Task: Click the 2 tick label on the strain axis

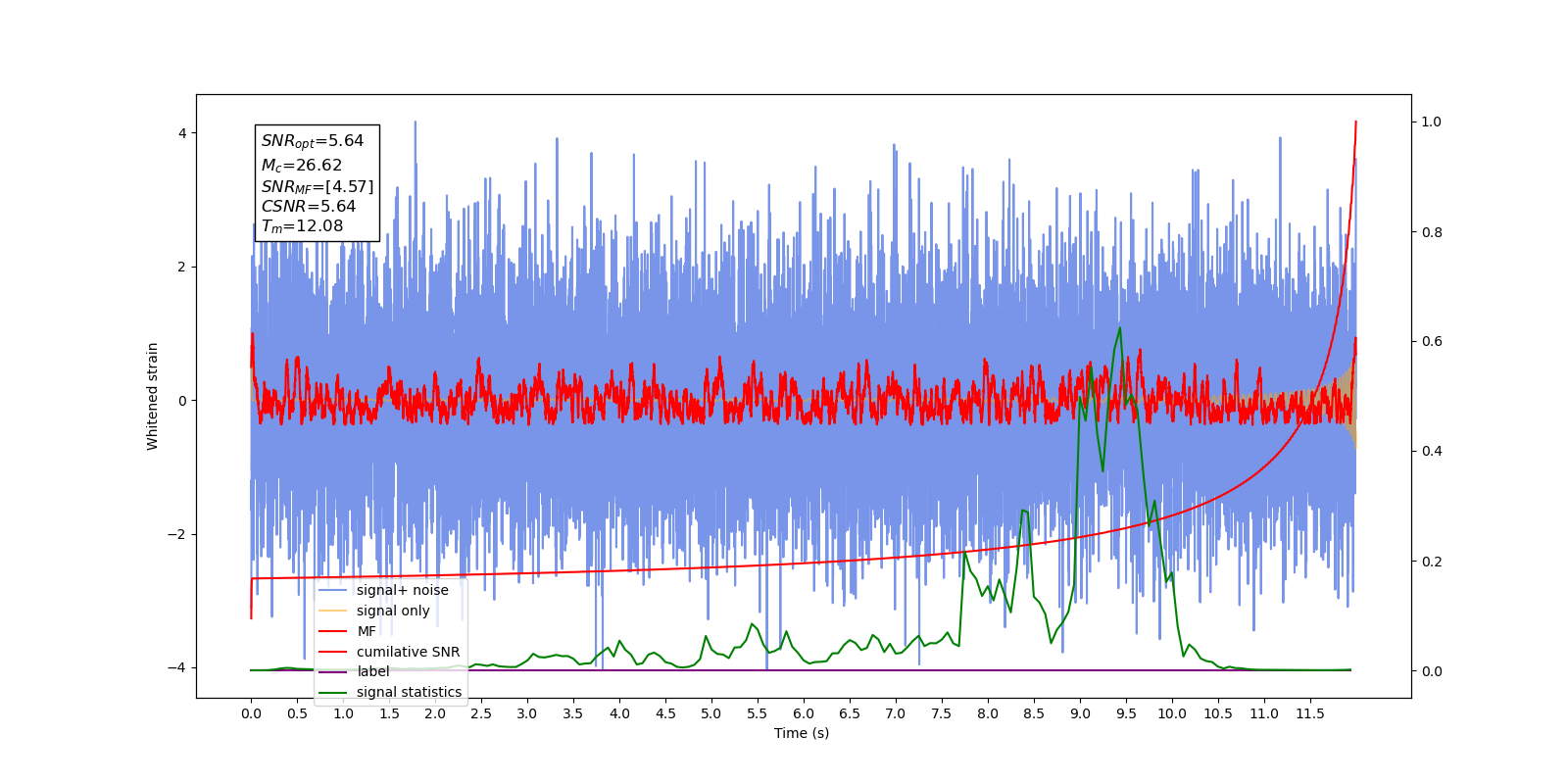Action: pyautogui.click(x=182, y=267)
